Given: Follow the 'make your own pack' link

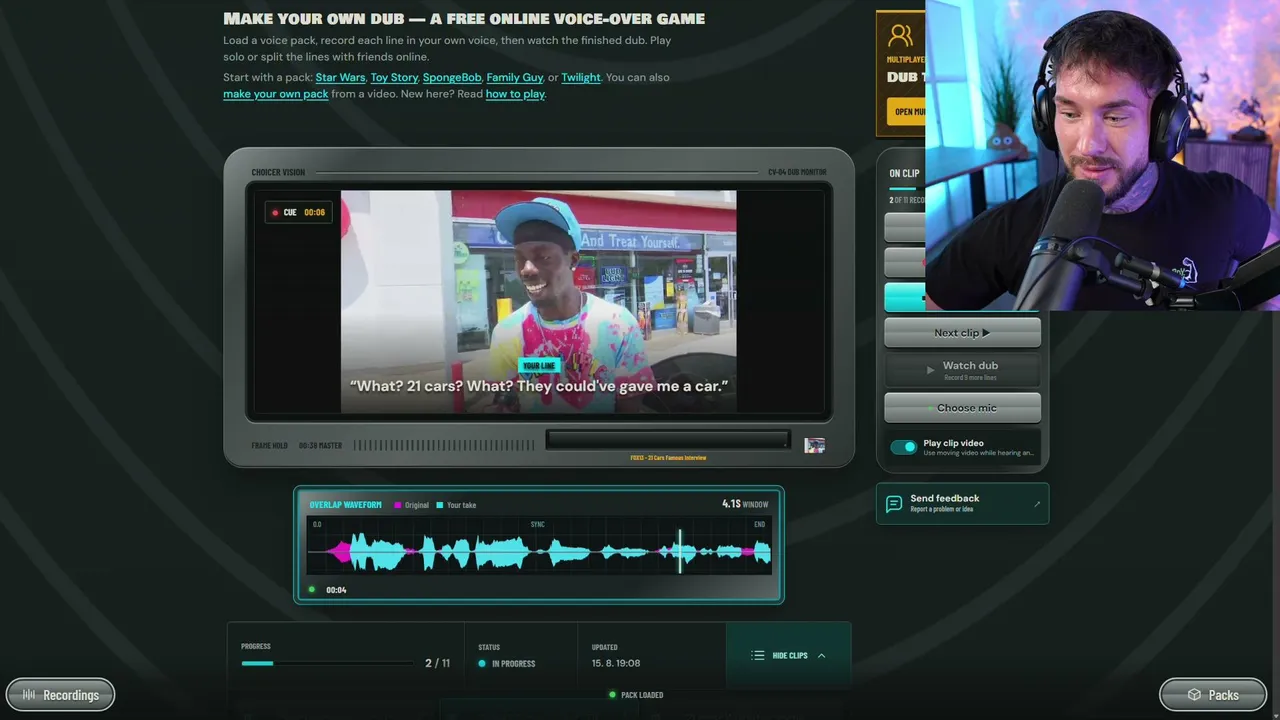Looking at the screenshot, I should 276,94.
